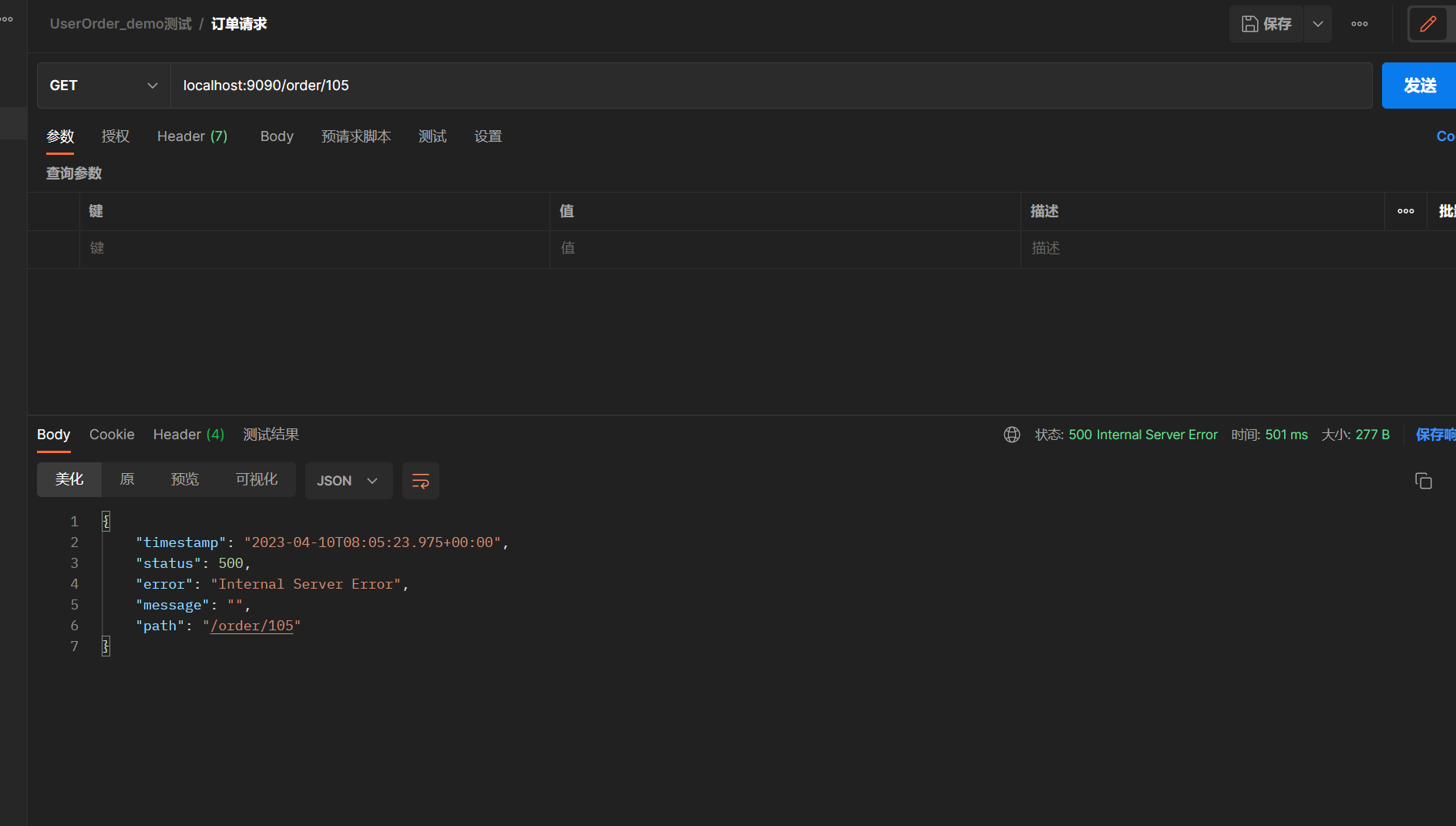This screenshot has height=826, width=1456.
Task: Click the 值 value input cell
Action: tap(785, 248)
